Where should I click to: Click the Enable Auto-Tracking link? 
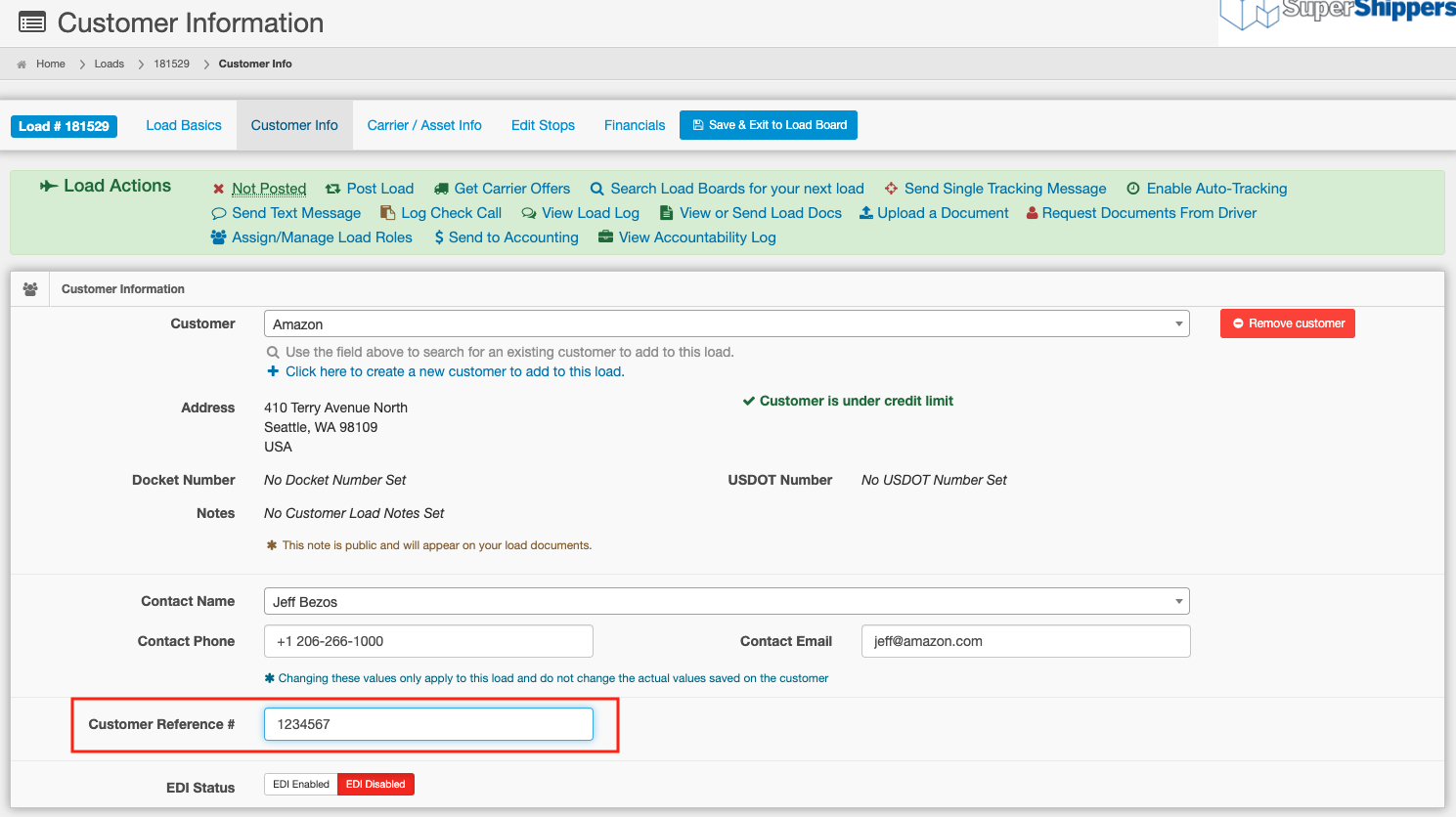pos(1217,189)
